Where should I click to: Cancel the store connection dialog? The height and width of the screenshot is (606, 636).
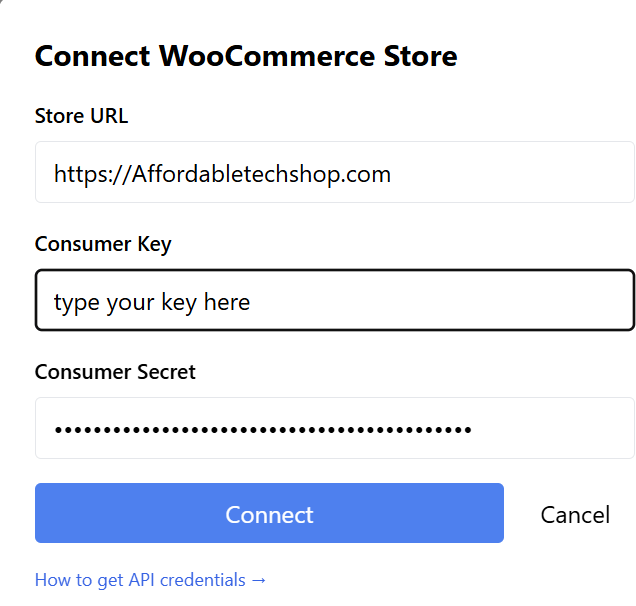575,514
